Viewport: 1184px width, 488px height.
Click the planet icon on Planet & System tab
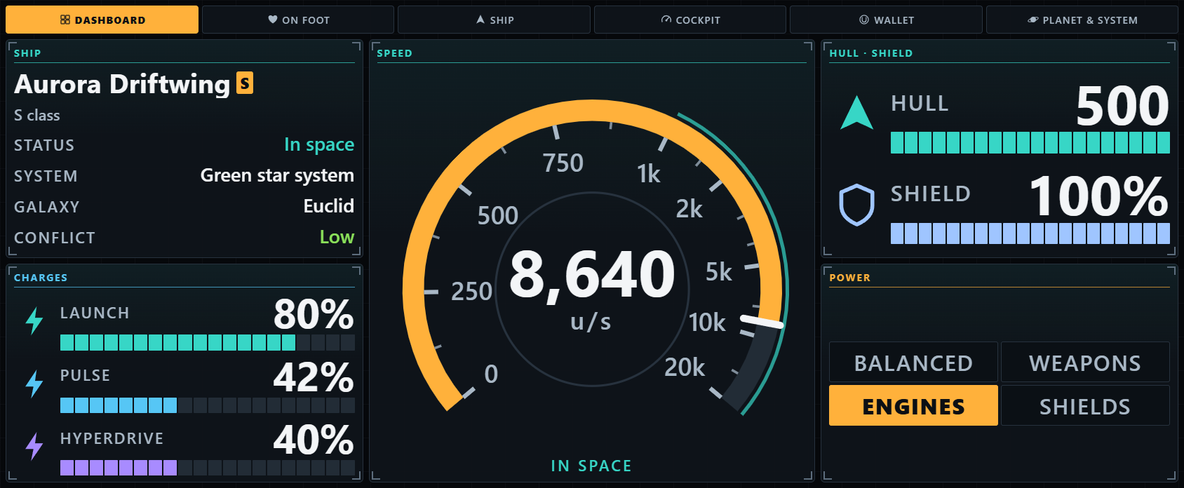tap(1032, 20)
